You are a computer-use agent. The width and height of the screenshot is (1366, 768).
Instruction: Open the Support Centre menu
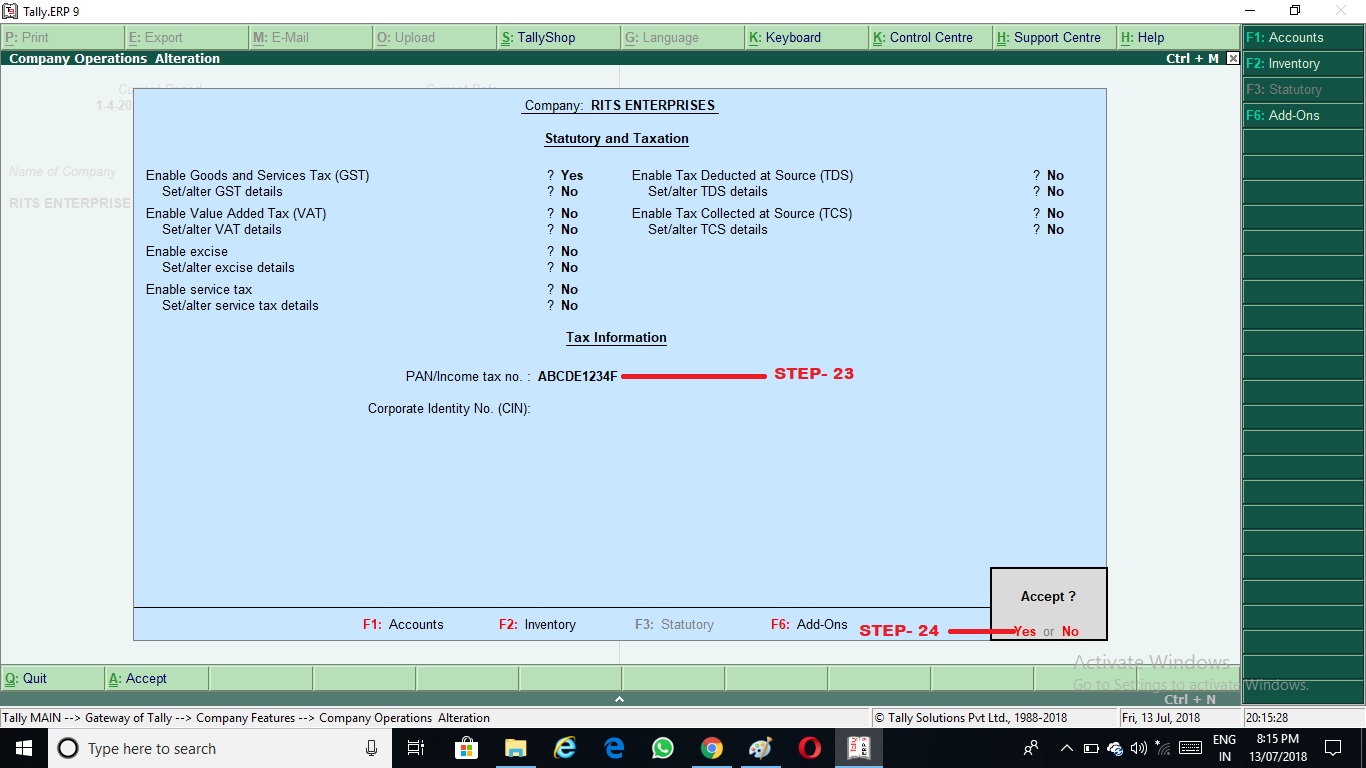coord(1054,38)
